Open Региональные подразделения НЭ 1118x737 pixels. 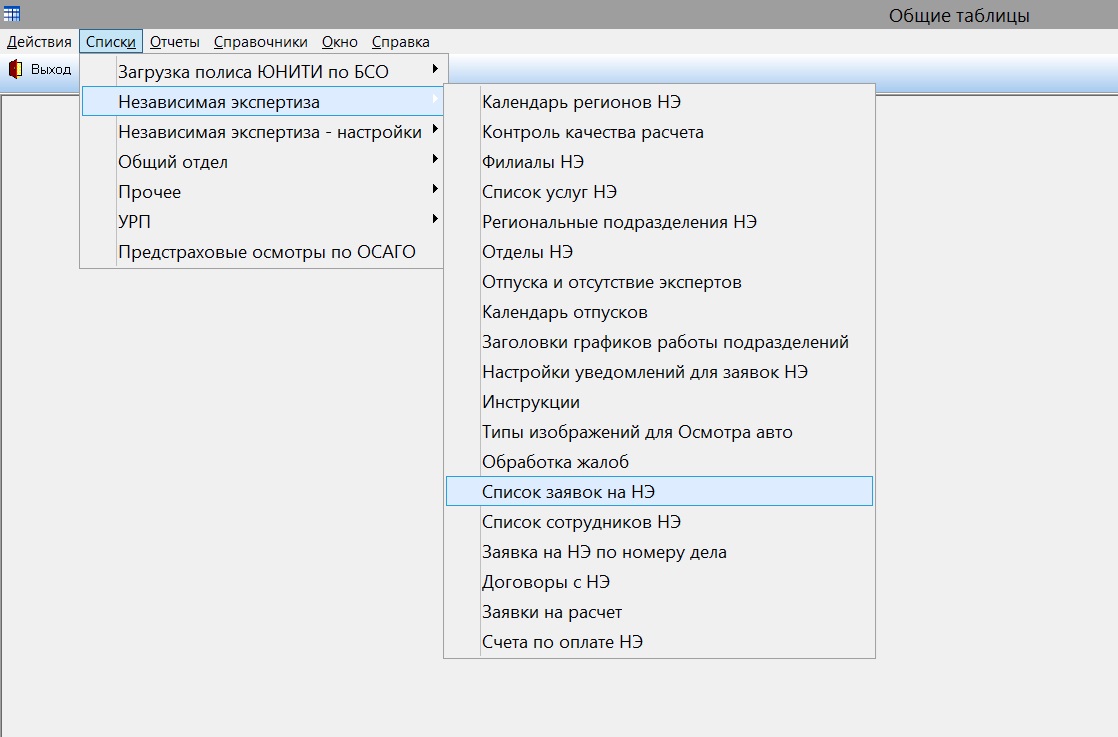(x=660, y=221)
